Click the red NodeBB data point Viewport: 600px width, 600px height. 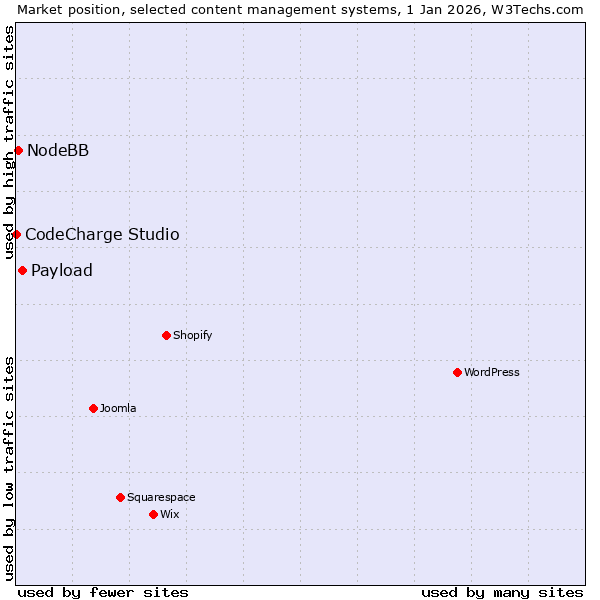click(19, 151)
